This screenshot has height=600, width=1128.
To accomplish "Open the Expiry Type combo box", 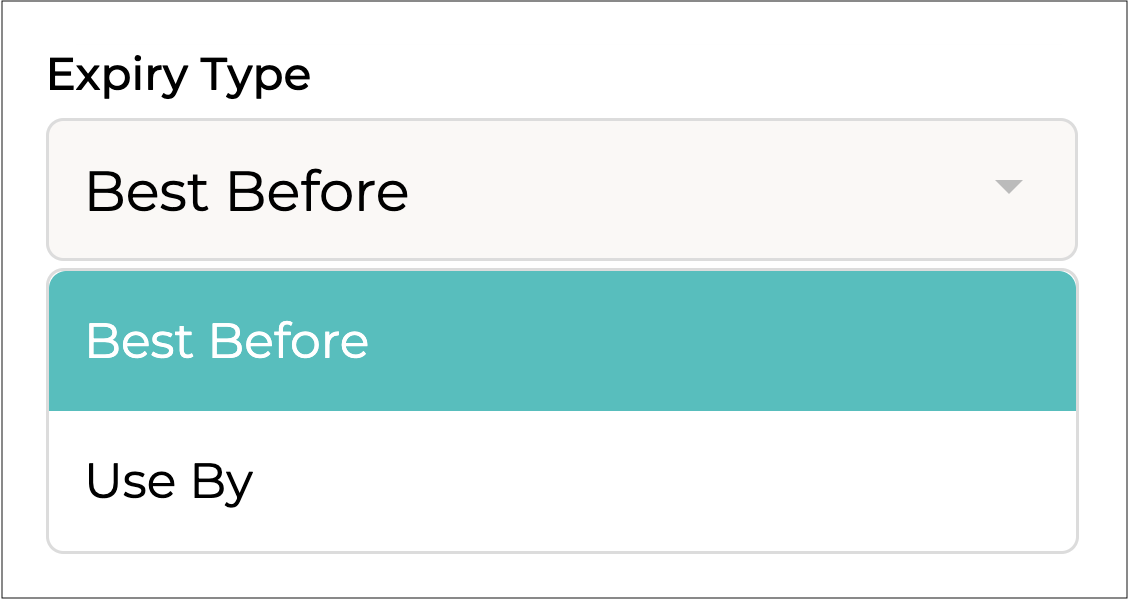I will click(x=561, y=190).
